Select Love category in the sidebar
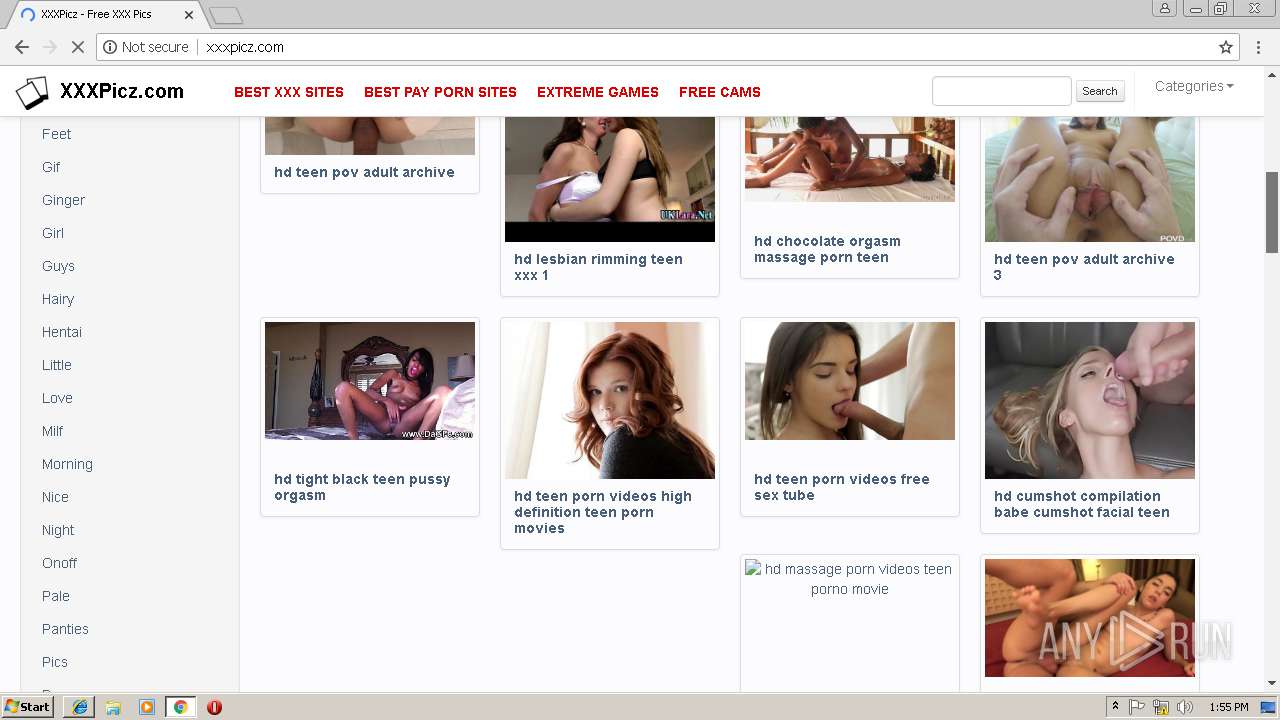1280x720 pixels. click(x=57, y=398)
